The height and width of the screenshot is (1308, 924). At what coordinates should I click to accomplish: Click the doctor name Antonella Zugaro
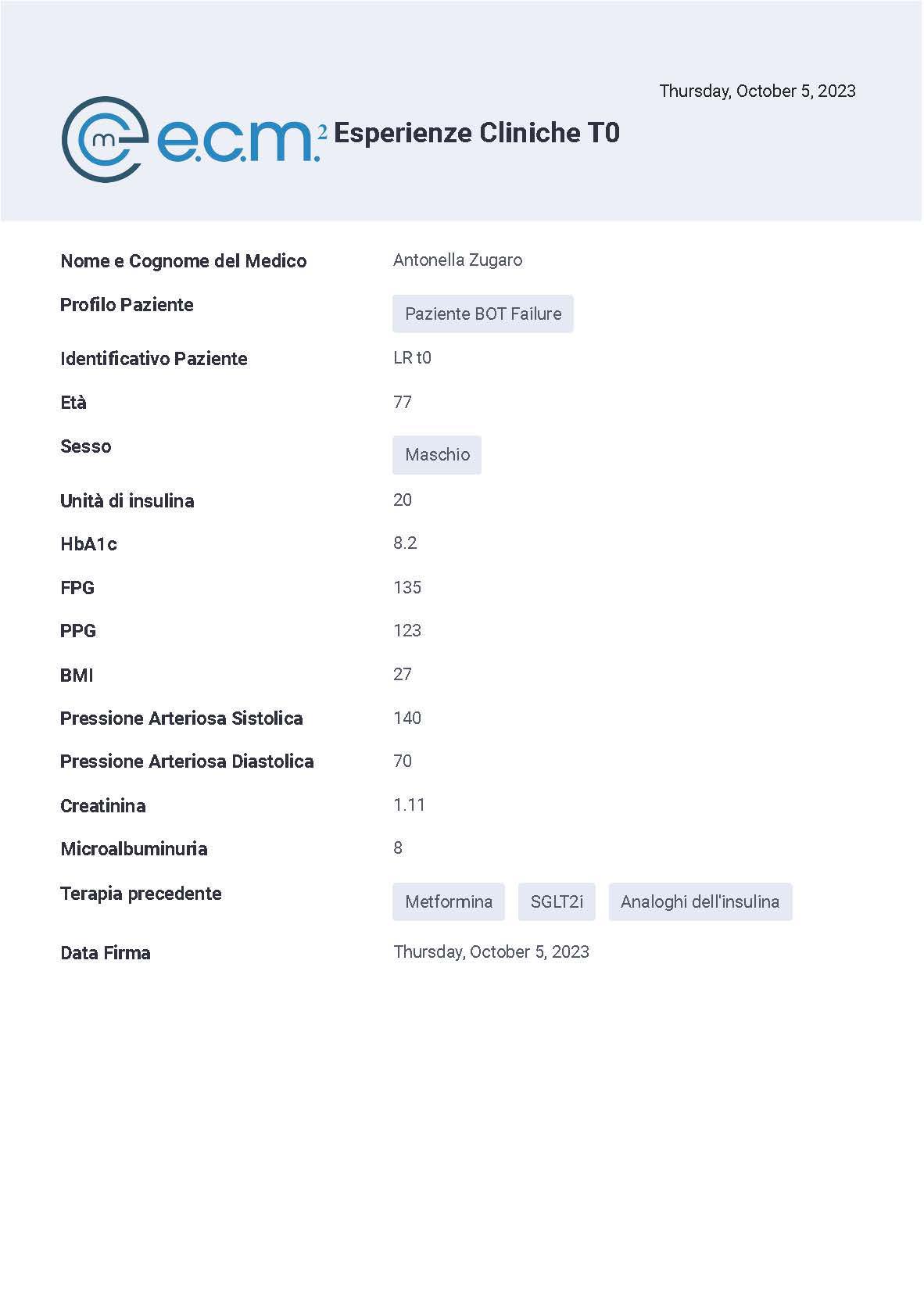[x=458, y=260]
